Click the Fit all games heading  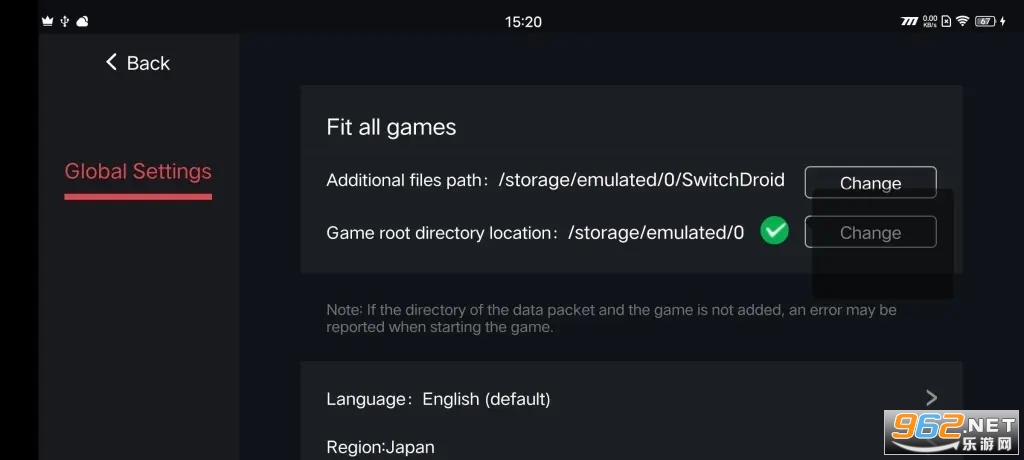pyautogui.click(x=391, y=127)
